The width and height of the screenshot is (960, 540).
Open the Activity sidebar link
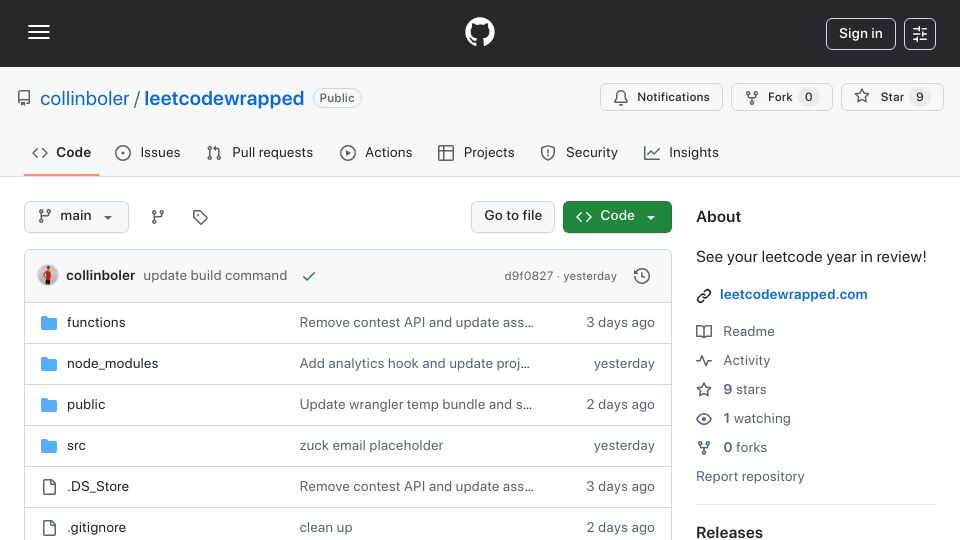(746, 361)
